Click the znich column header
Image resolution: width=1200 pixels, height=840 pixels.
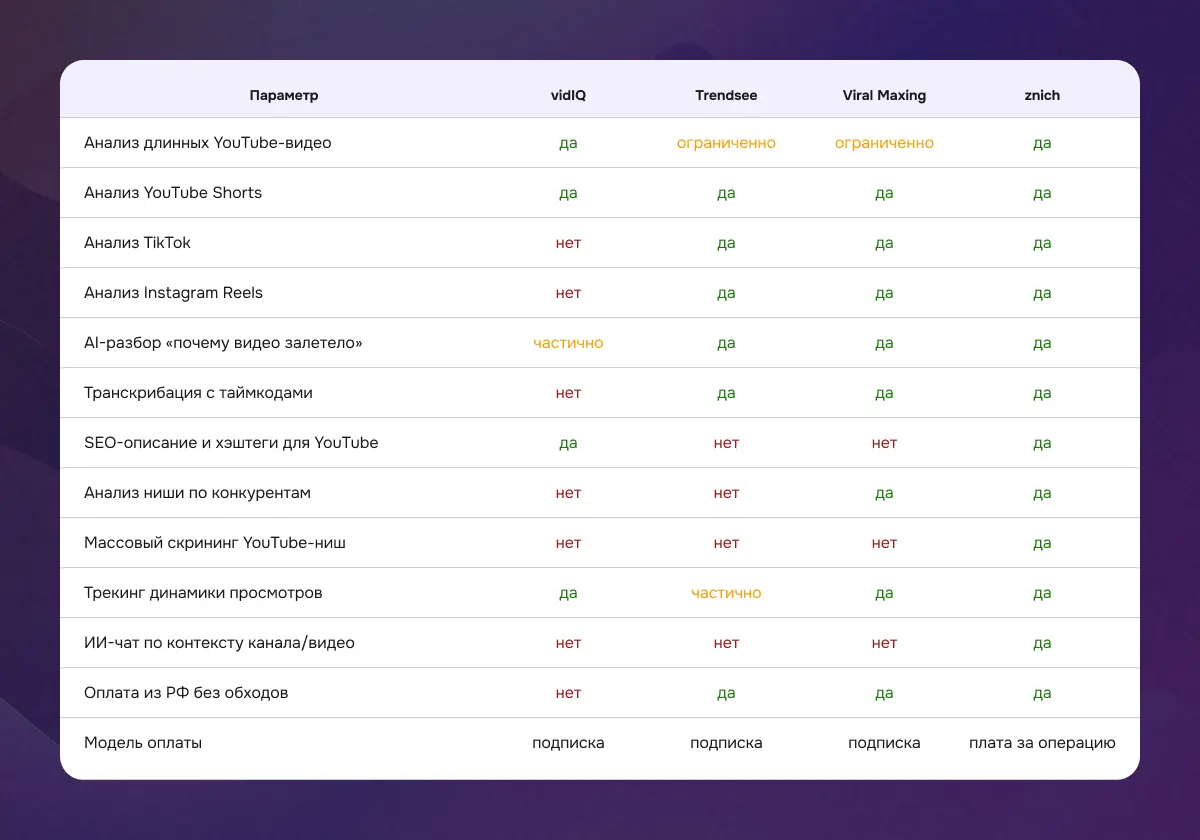(x=1042, y=95)
